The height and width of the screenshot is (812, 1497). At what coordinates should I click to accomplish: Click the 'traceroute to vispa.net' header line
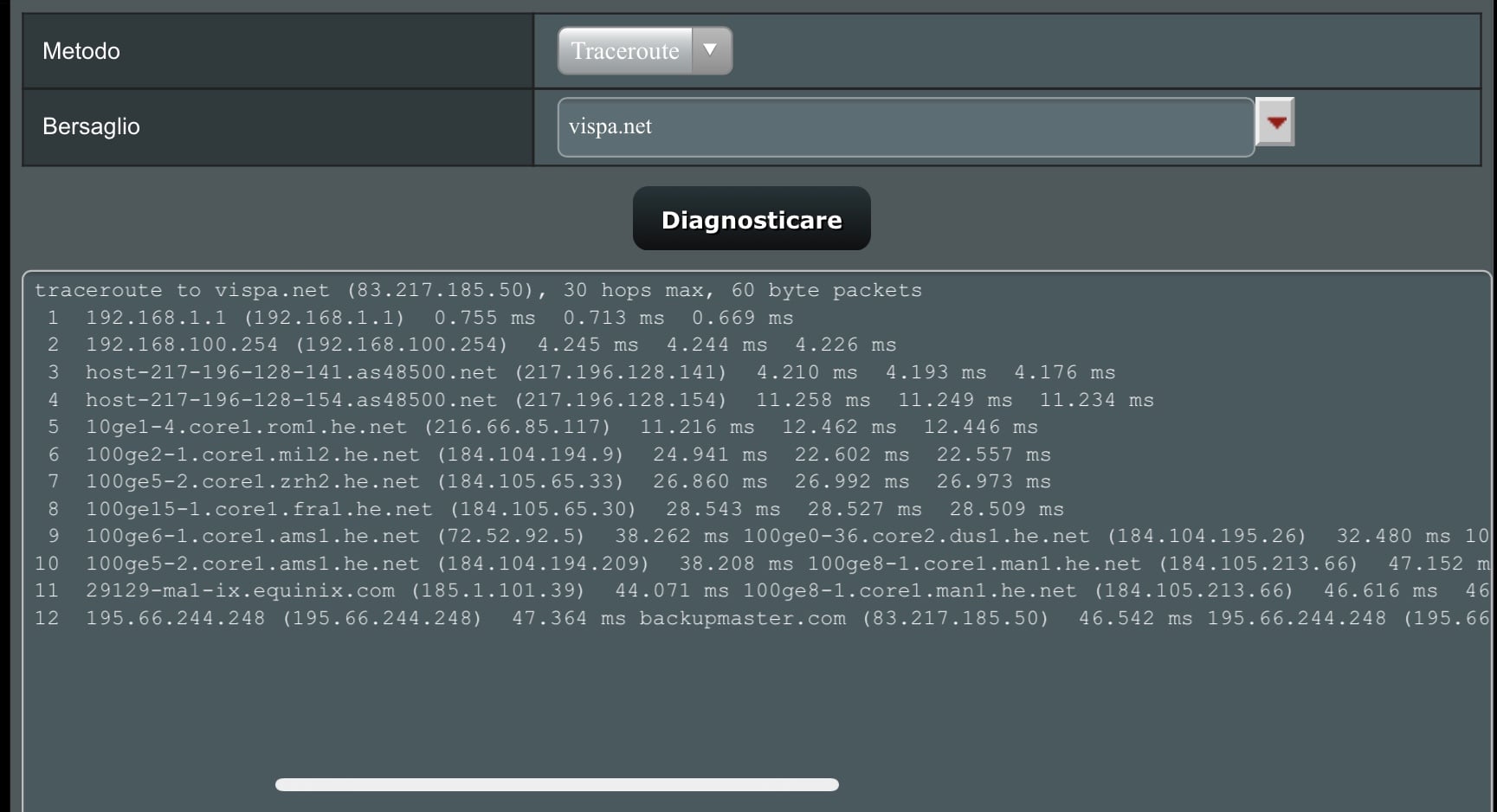click(x=478, y=290)
